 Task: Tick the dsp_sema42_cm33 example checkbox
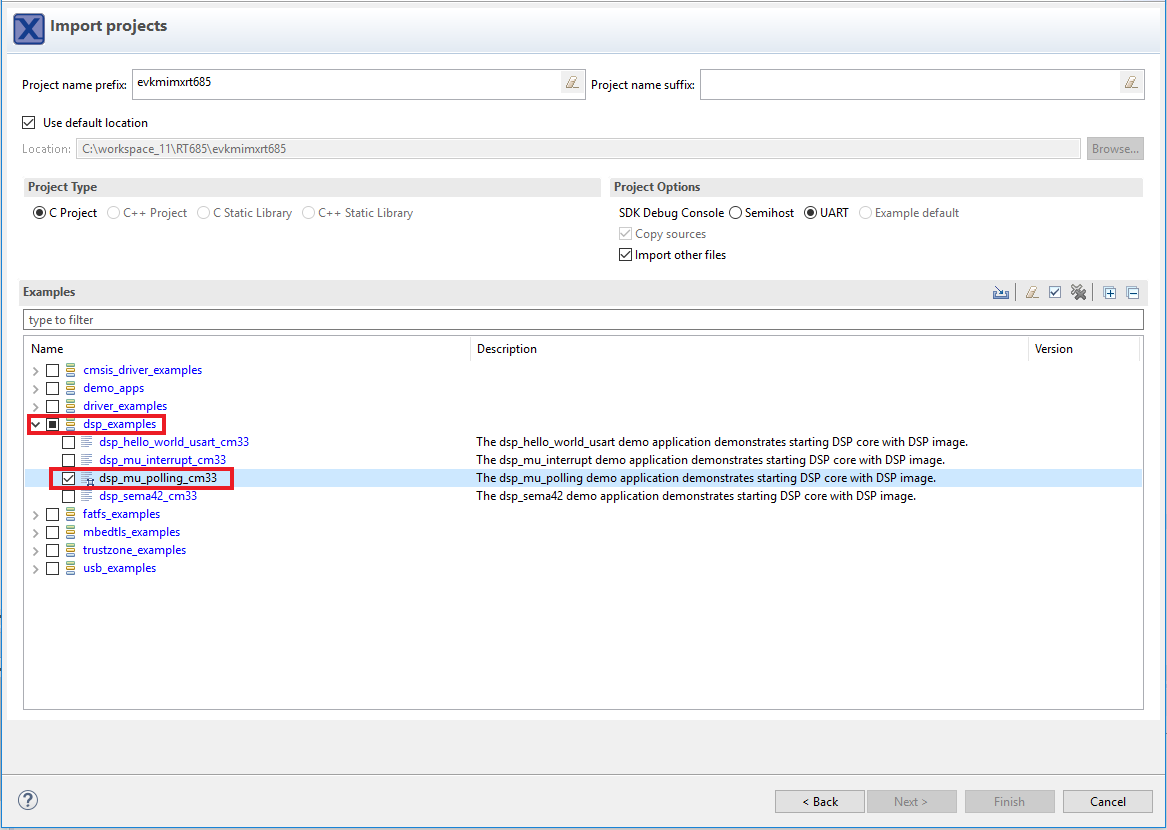coord(68,496)
